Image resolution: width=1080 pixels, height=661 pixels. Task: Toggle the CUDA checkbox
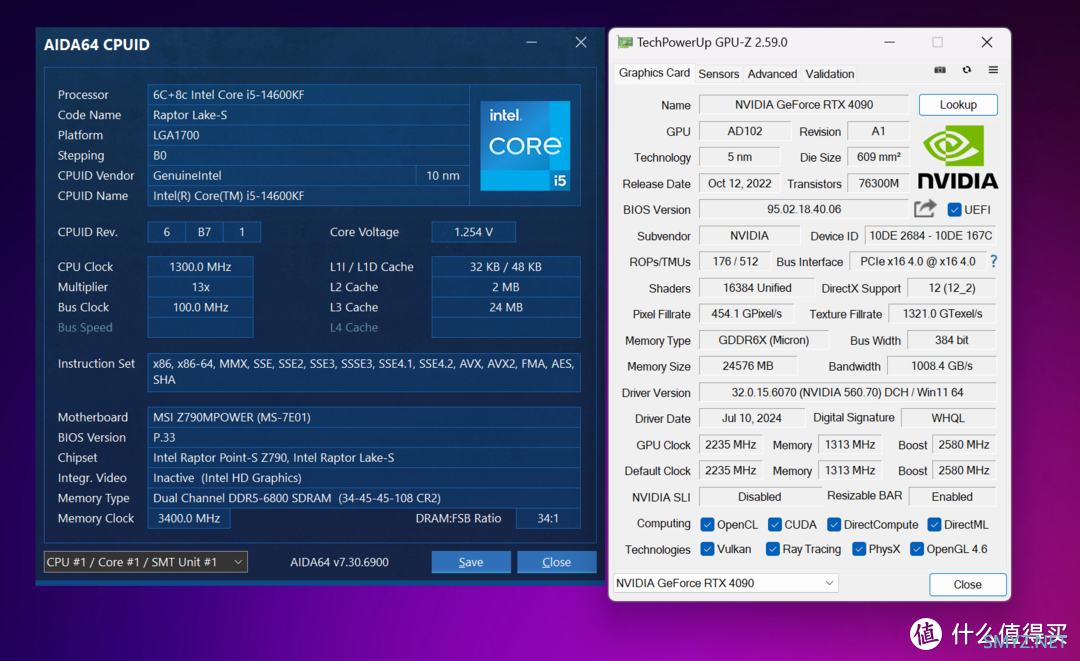[774, 525]
